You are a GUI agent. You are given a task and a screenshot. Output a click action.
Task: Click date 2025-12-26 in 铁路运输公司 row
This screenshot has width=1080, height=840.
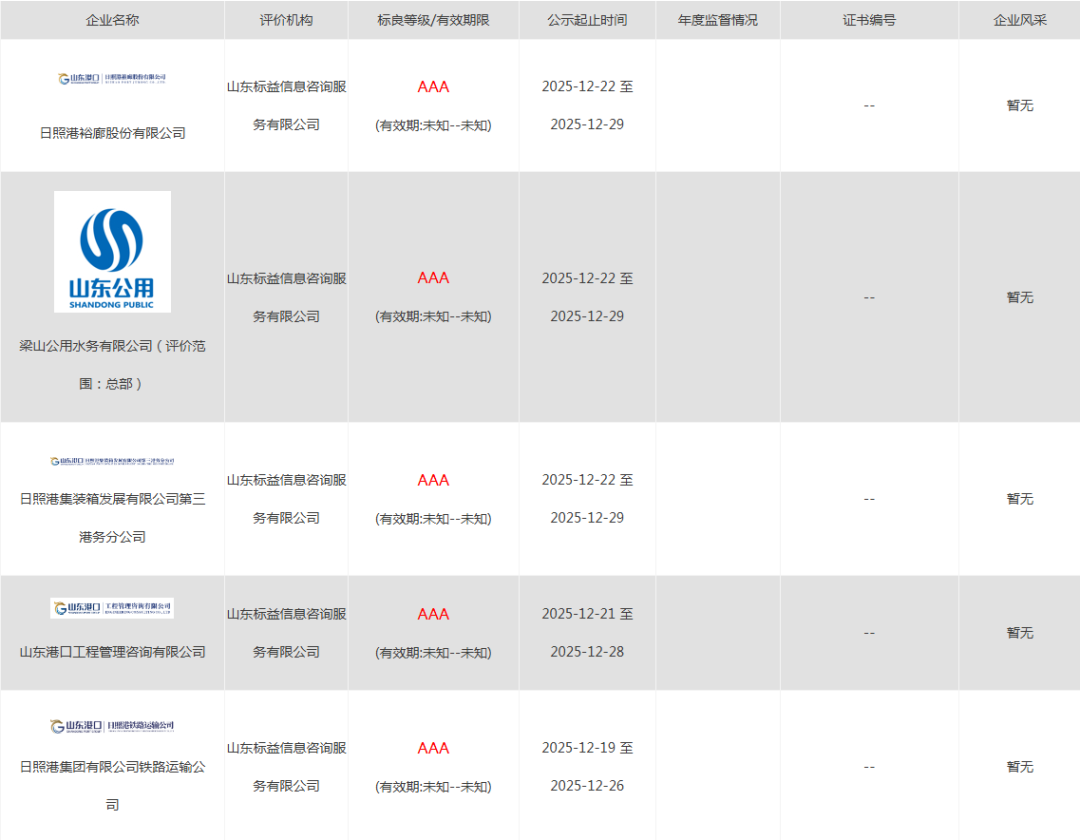588,786
